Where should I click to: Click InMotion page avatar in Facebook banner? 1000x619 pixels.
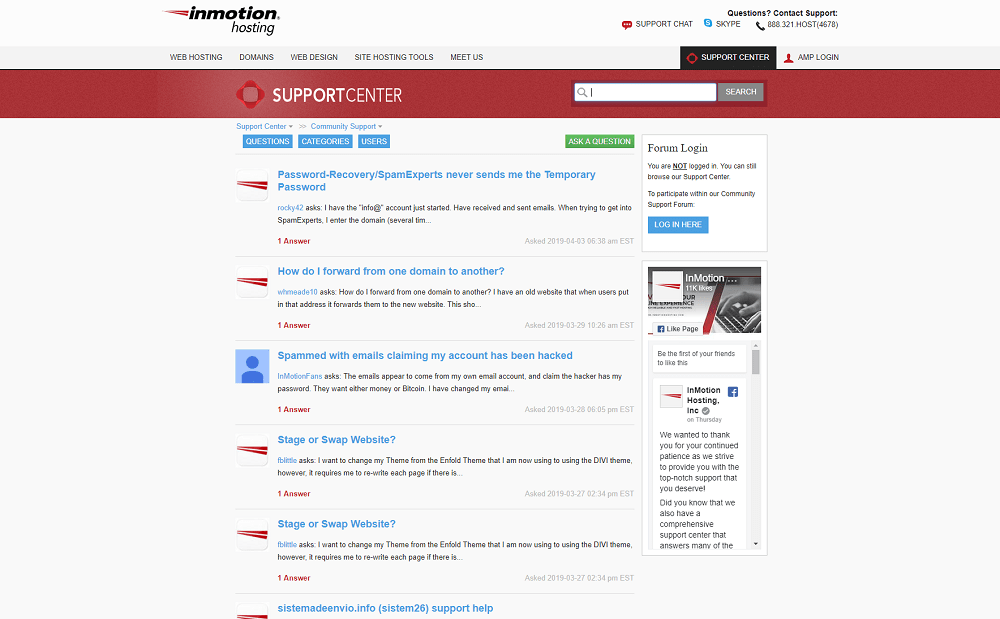tap(668, 286)
